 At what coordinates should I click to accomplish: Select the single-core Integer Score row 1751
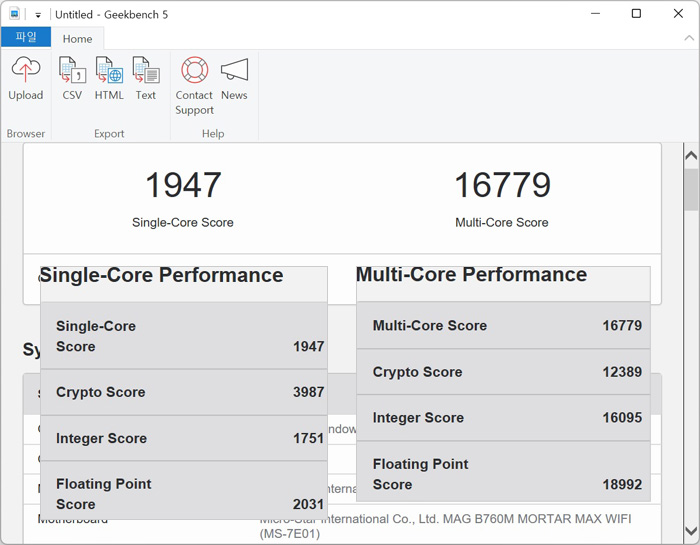tap(184, 438)
